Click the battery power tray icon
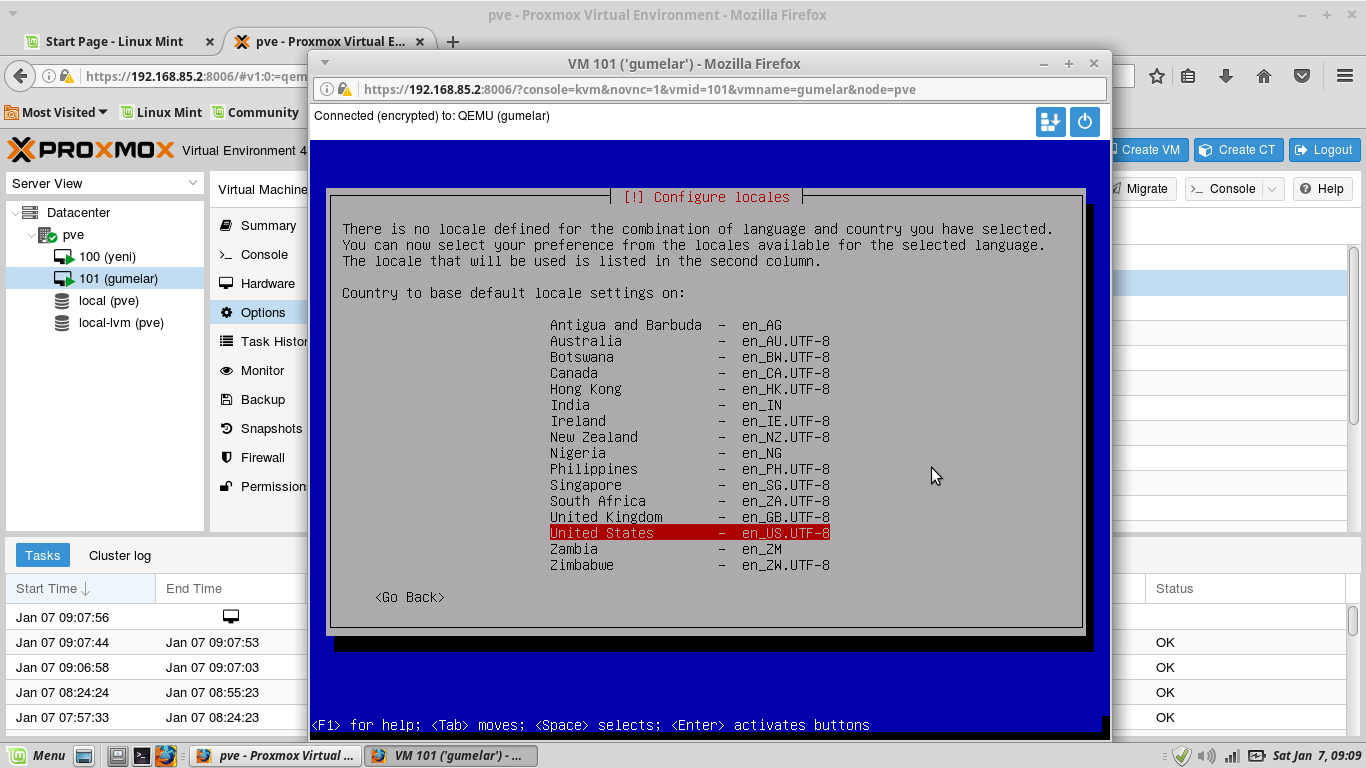Viewport: 1366px width, 768px height. point(1255,756)
